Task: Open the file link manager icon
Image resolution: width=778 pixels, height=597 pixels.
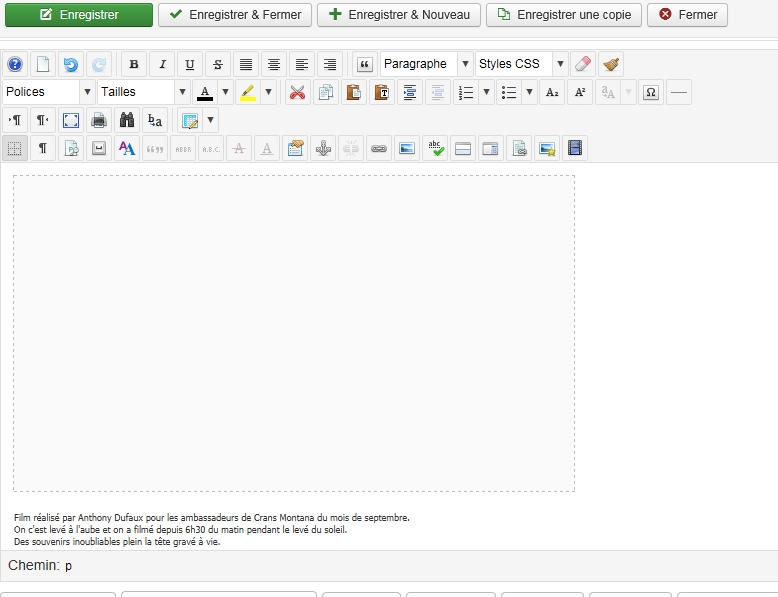Action: (519, 148)
